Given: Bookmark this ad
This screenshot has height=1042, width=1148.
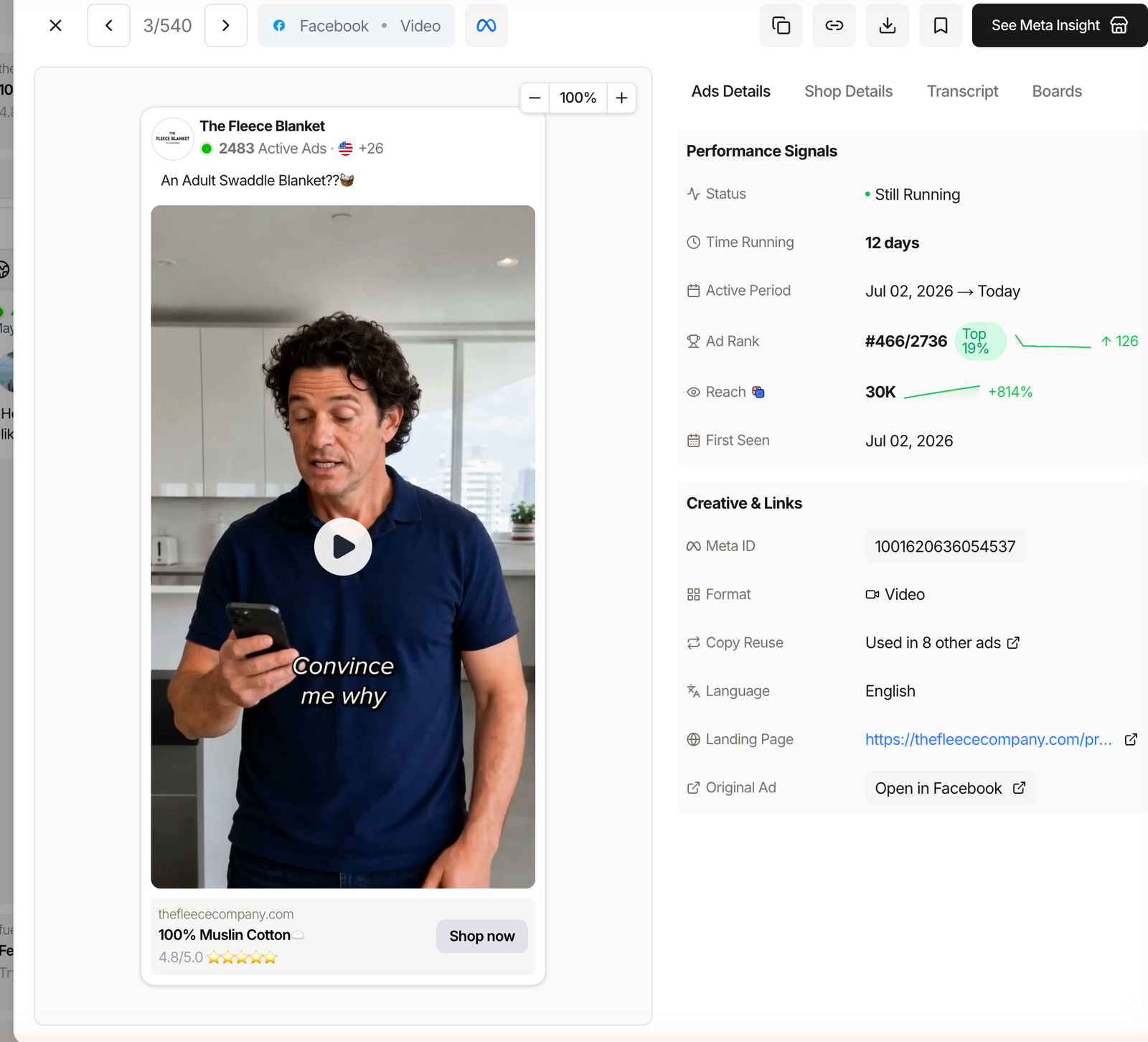Looking at the screenshot, I should (941, 26).
